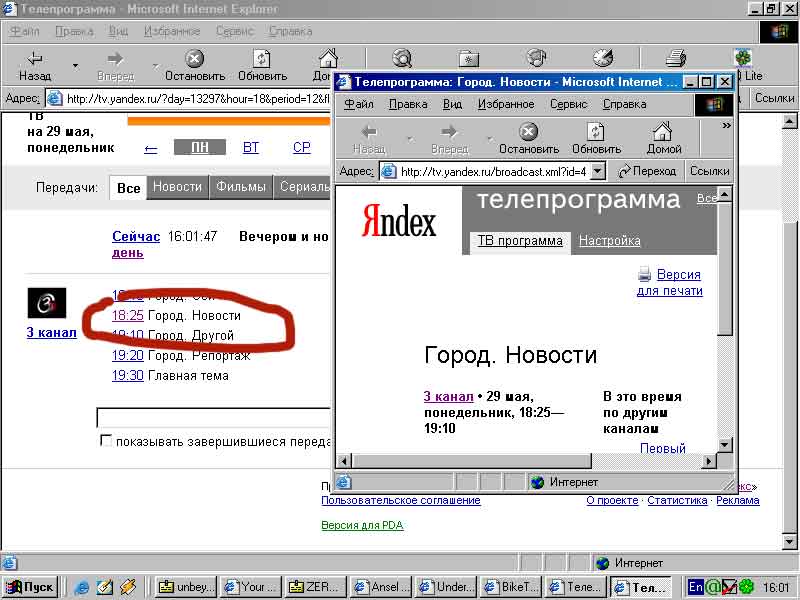
Task: Click the green flower ICQ tray icon
Action: 746,587
